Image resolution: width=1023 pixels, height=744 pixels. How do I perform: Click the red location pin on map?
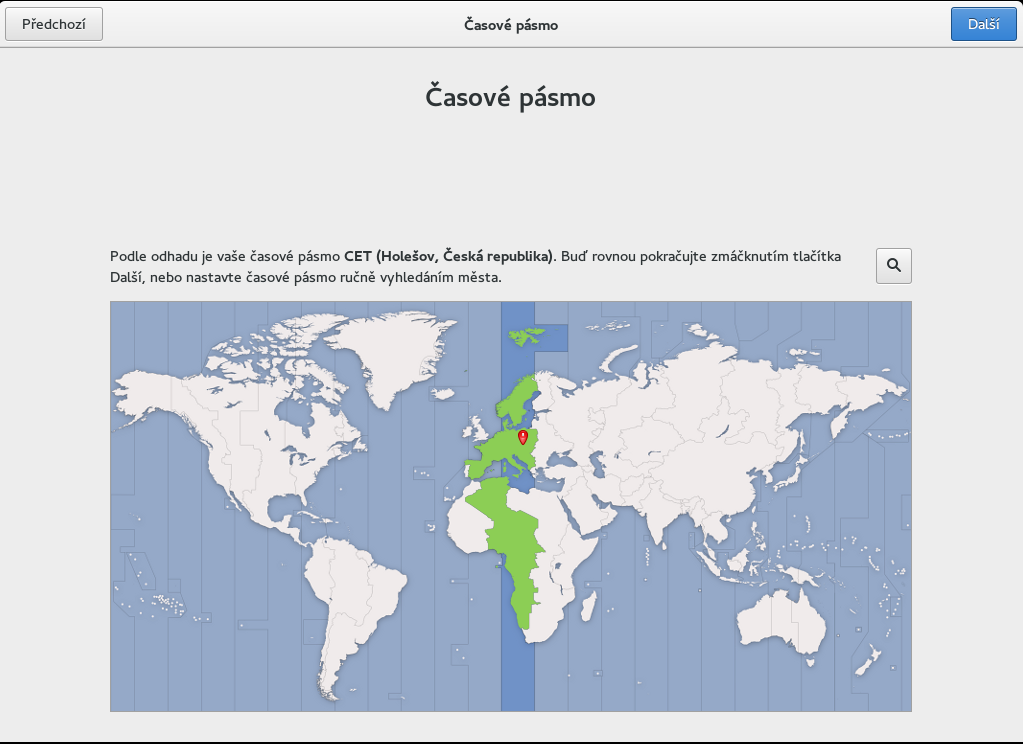[522, 437]
